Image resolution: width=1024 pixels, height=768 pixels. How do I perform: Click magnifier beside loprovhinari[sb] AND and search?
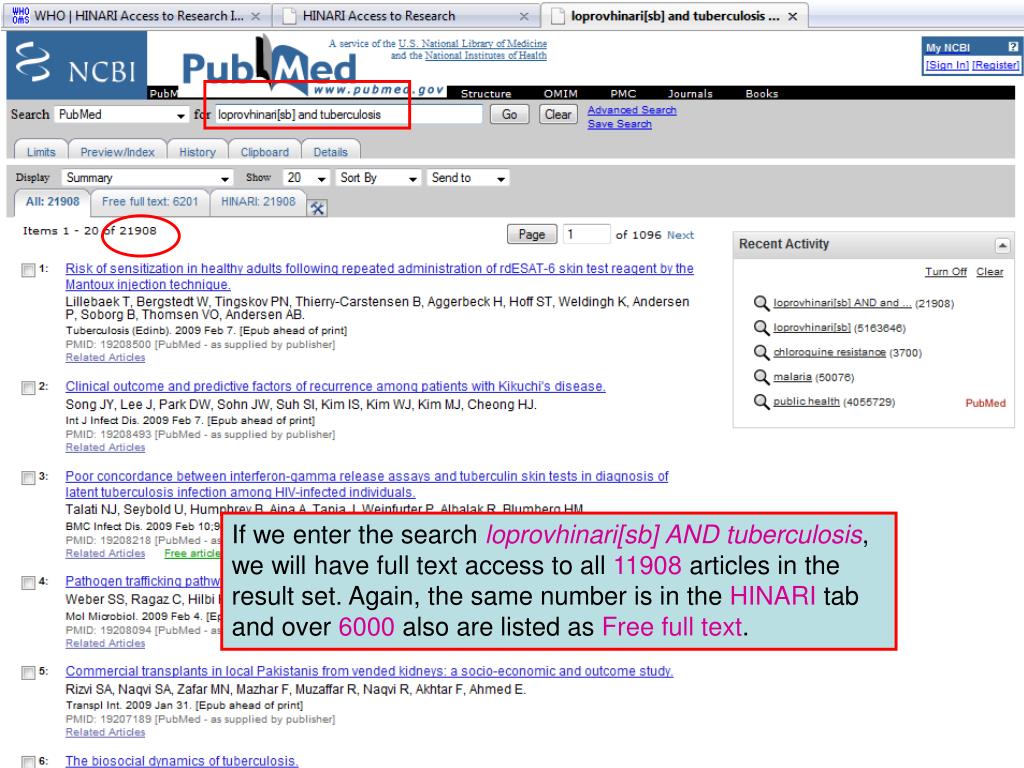761,303
